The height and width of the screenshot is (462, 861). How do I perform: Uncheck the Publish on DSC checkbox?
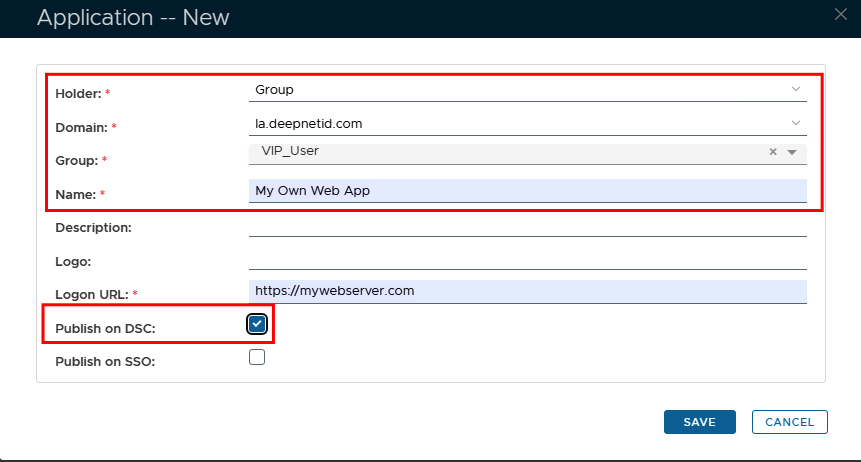click(257, 324)
